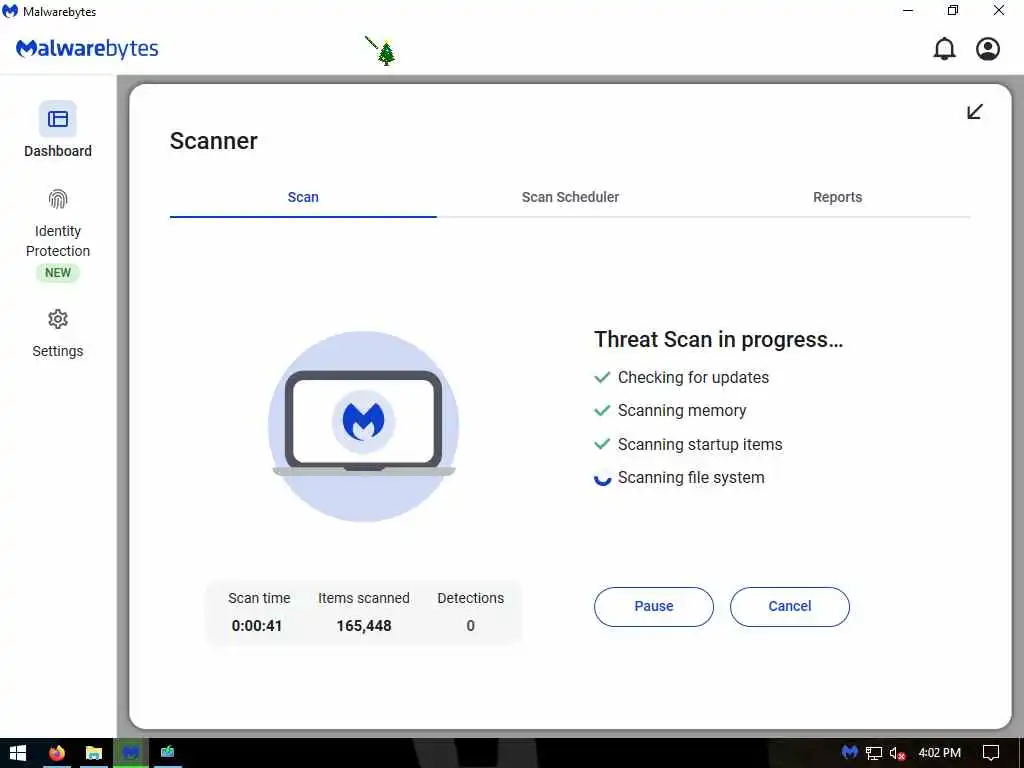The image size is (1024, 768).
Task: Click the network icon in system tray
Action: [874, 754]
